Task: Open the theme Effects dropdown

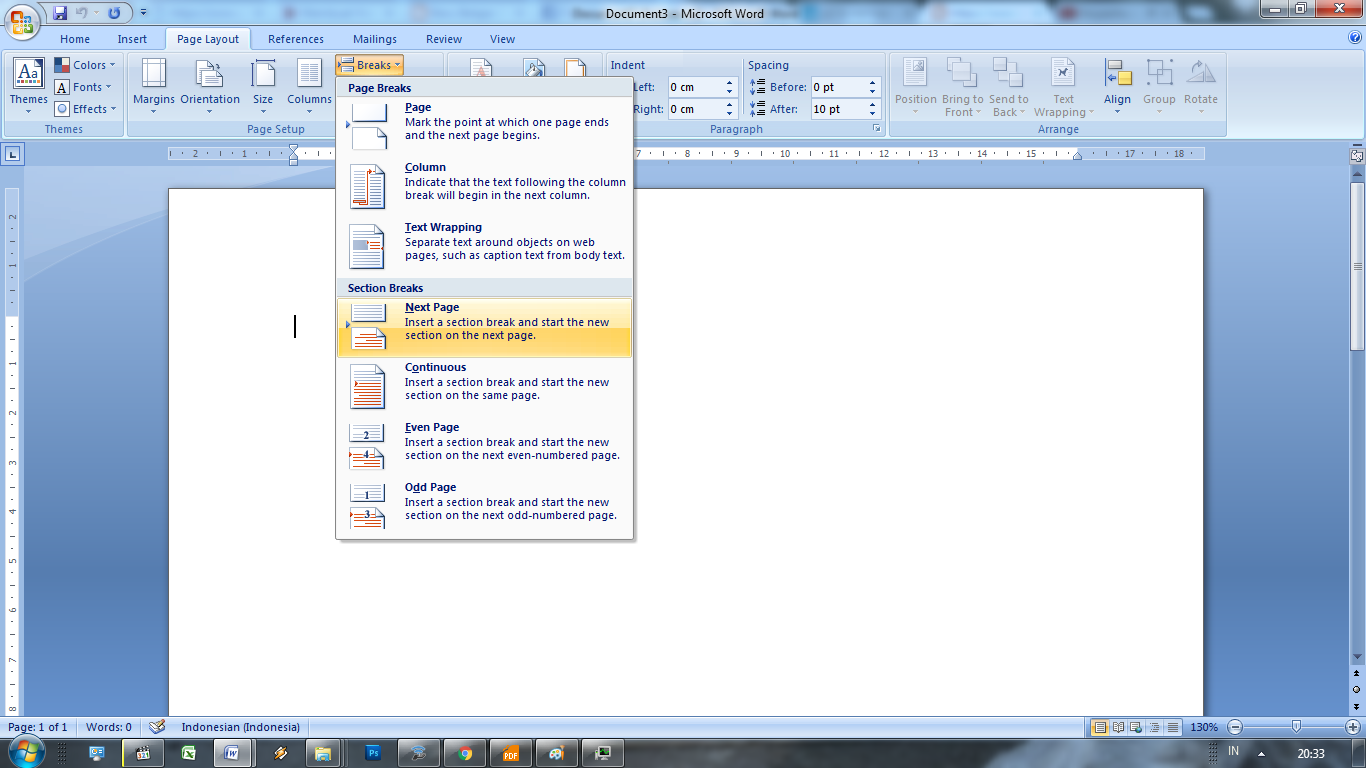Action: click(x=85, y=109)
